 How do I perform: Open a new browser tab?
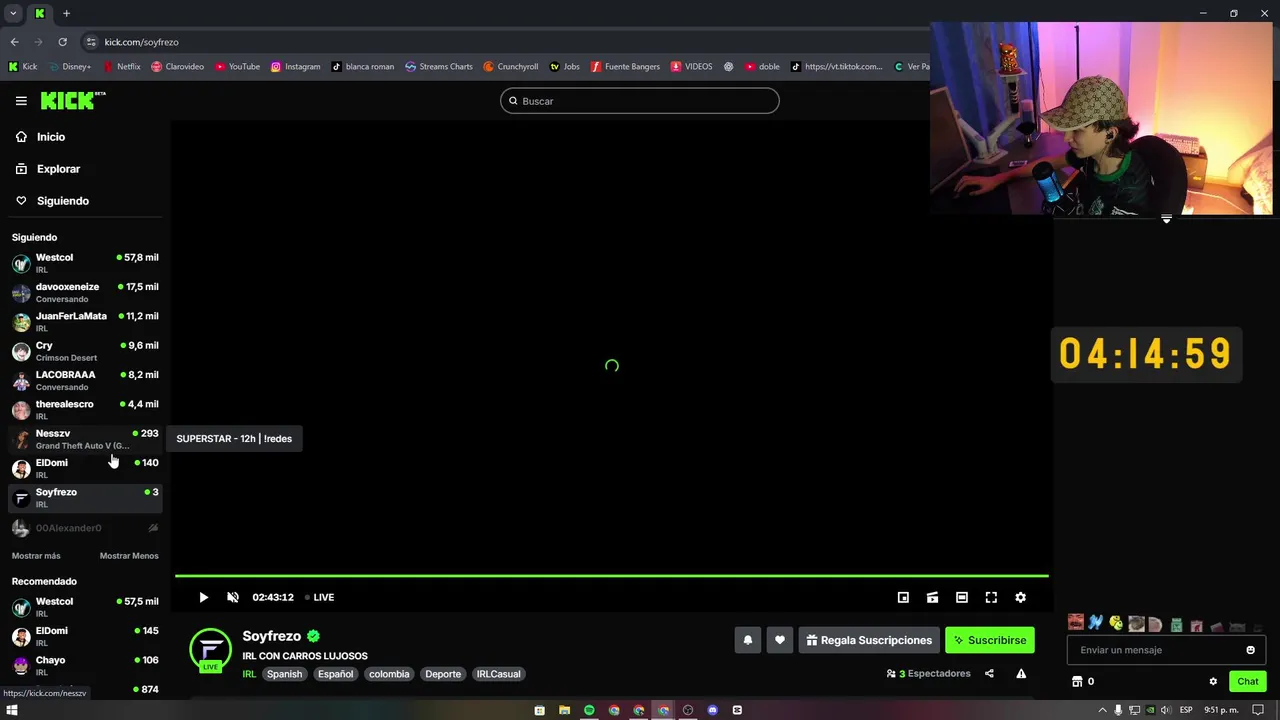click(66, 13)
